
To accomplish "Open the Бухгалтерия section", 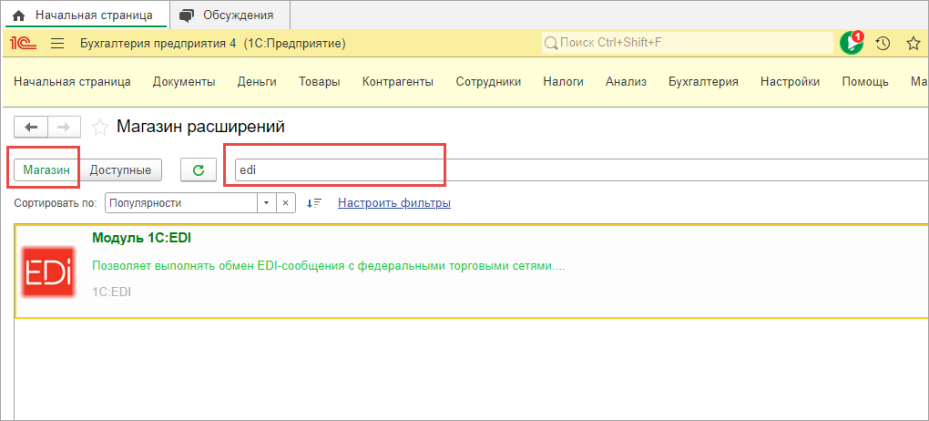I will coord(703,82).
